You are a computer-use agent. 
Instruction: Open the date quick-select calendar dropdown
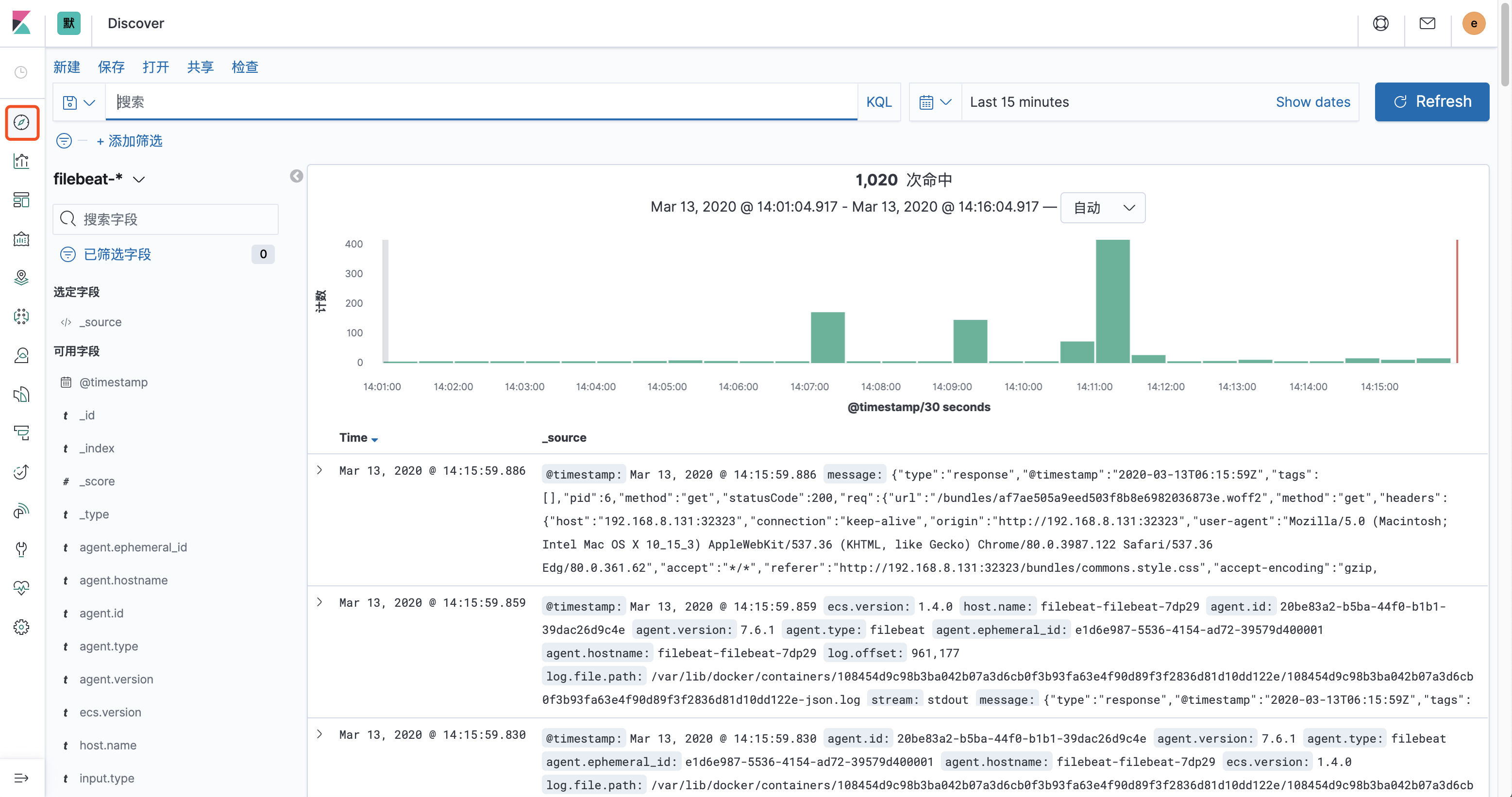pos(935,102)
